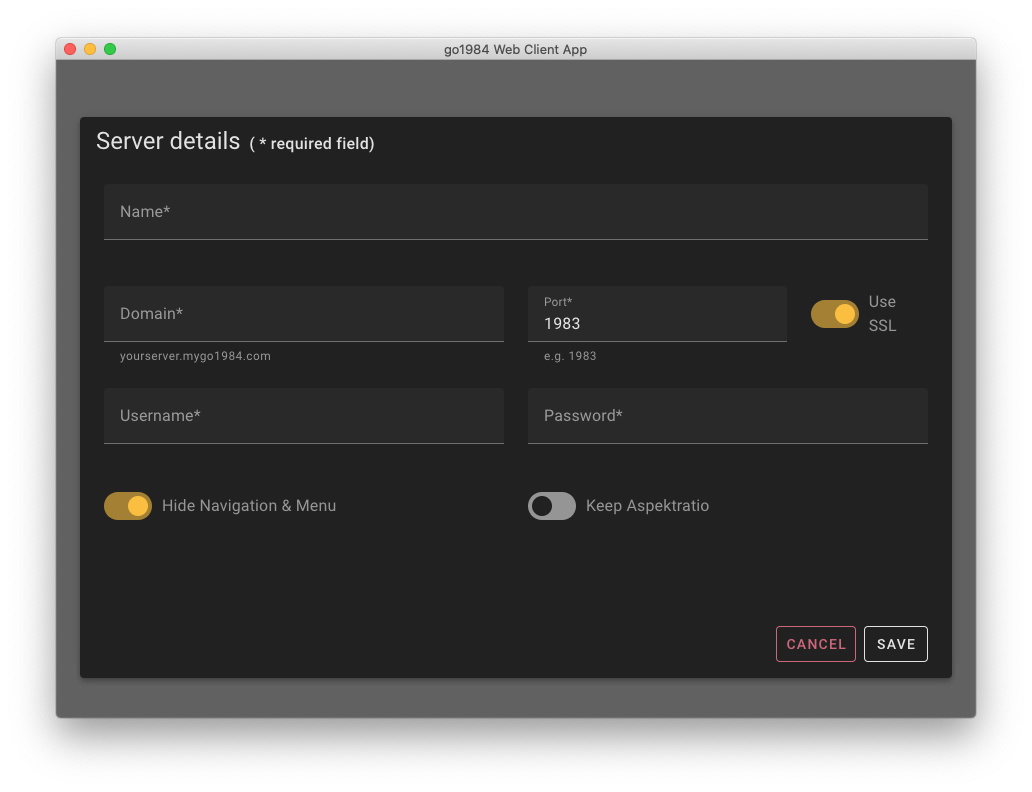Image resolution: width=1032 pixels, height=792 pixels.
Task: Turn off Hide Navigation & Menu toggle
Action: point(128,506)
